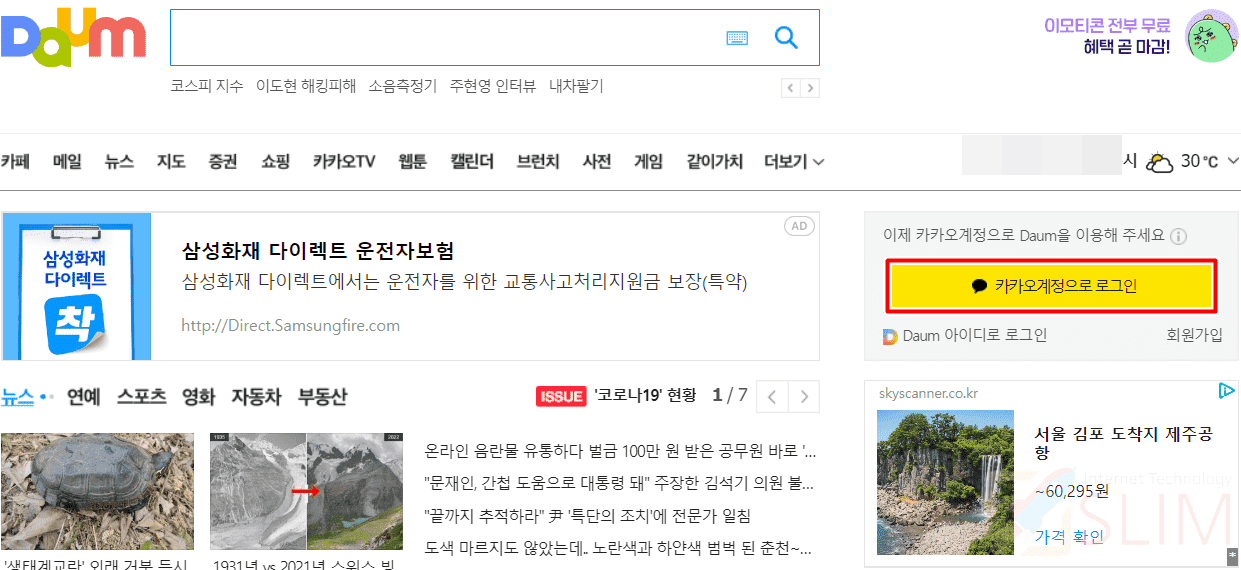Viewport: 1241px width, 570px height.
Task: Open the 메일 menu
Action: pyautogui.click(x=67, y=162)
